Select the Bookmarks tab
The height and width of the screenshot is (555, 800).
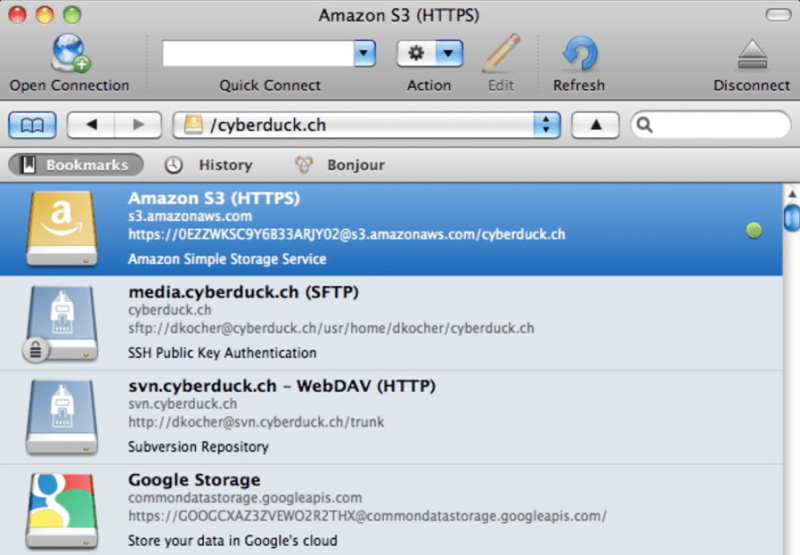[x=76, y=165]
